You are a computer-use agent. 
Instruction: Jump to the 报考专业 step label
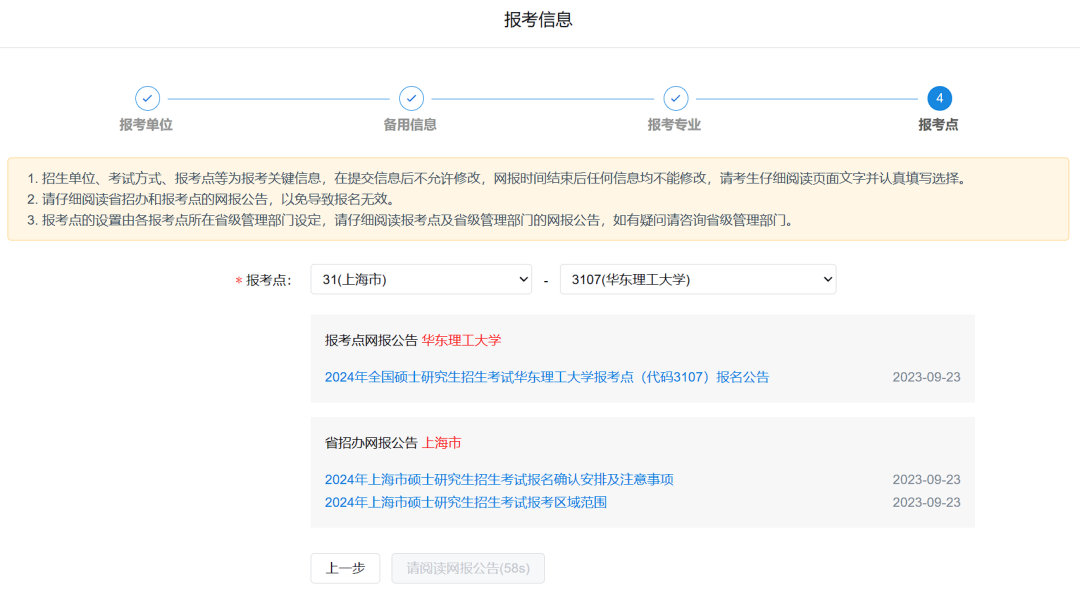[x=674, y=125]
